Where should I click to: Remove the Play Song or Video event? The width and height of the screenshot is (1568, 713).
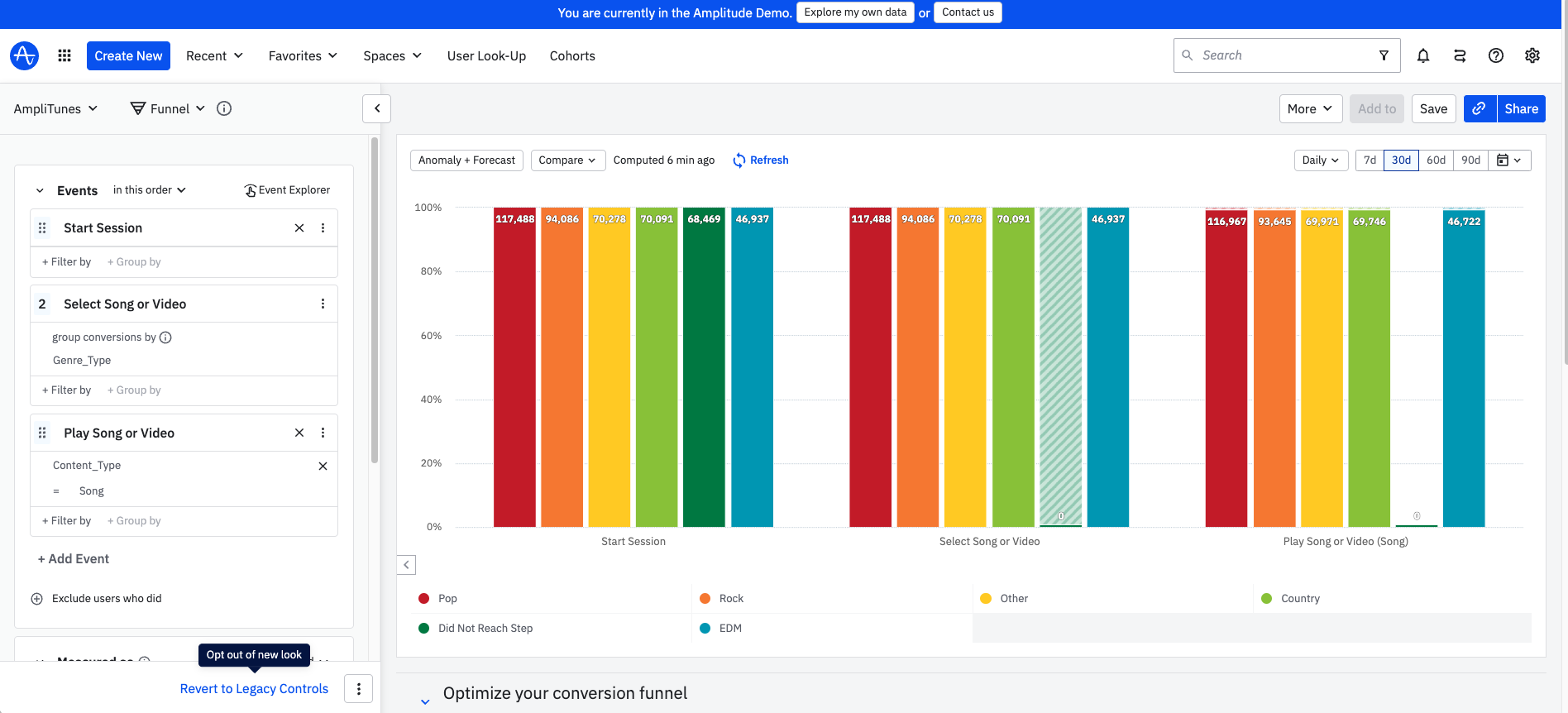(x=299, y=433)
